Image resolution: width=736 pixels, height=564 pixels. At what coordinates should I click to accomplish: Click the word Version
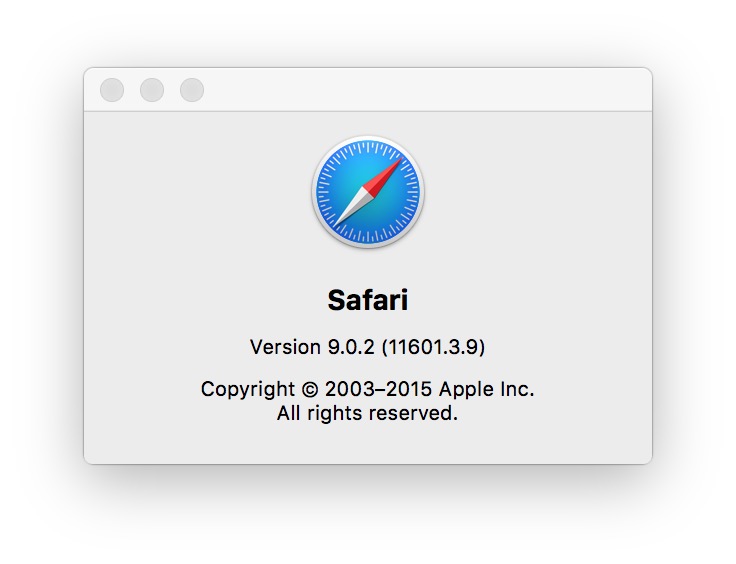pos(284,348)
